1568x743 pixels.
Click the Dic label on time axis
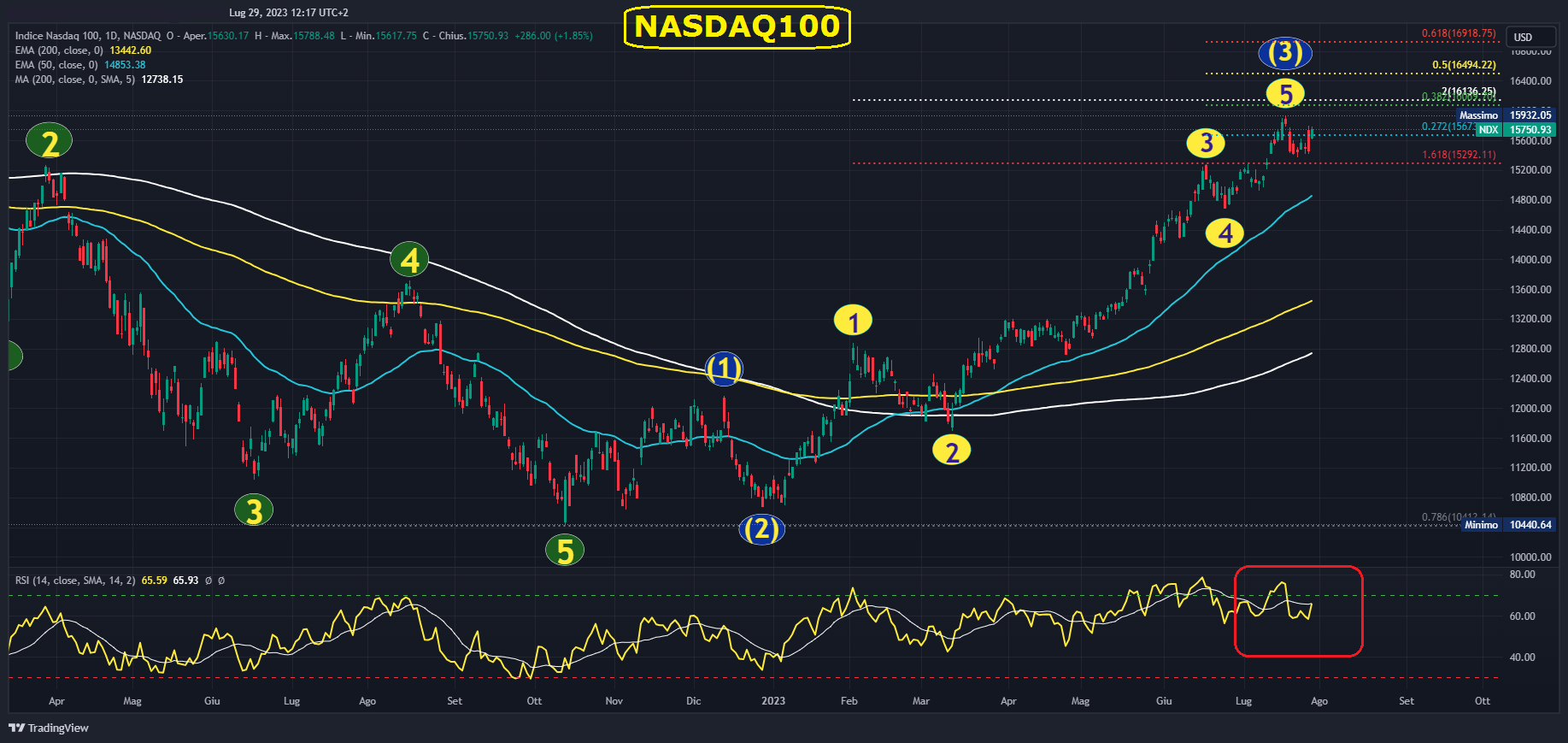pyautogui.click(x=694, y=701)
